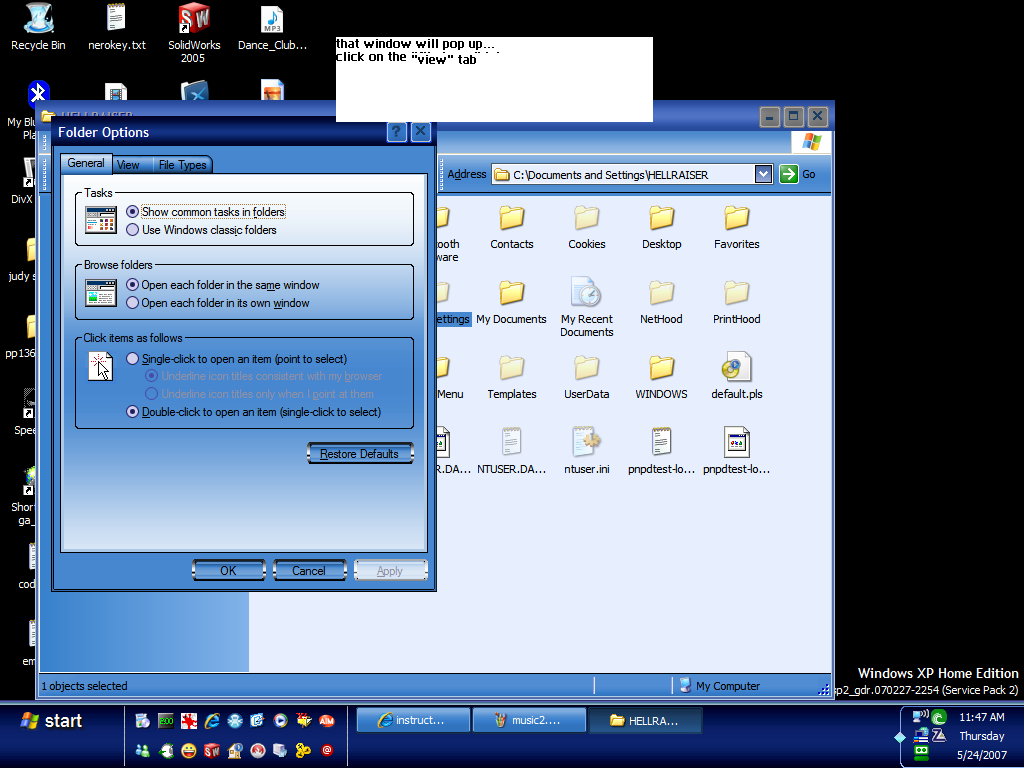Open the File Types tab

183,164
